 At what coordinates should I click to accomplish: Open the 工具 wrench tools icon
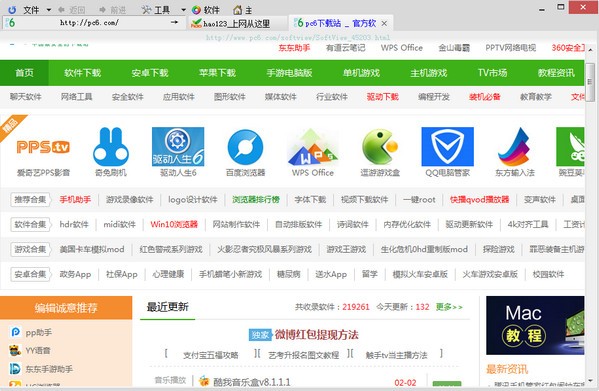tap(146, 10)
